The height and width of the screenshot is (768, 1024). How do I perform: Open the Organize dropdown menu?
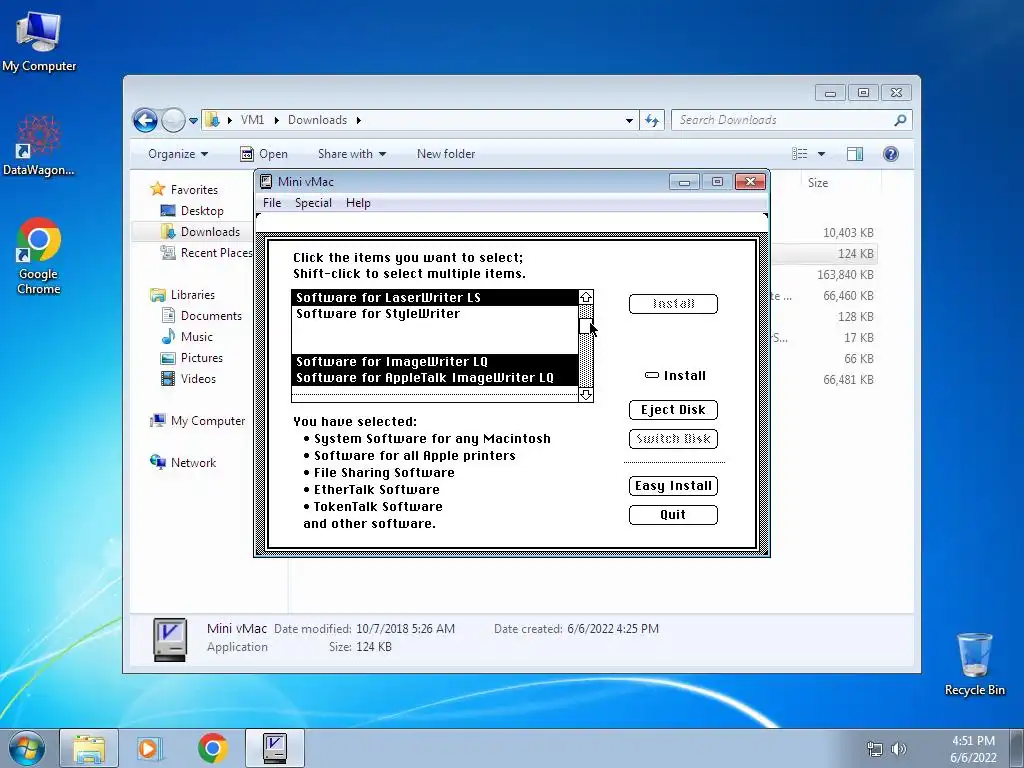click(x=178, y=154)
